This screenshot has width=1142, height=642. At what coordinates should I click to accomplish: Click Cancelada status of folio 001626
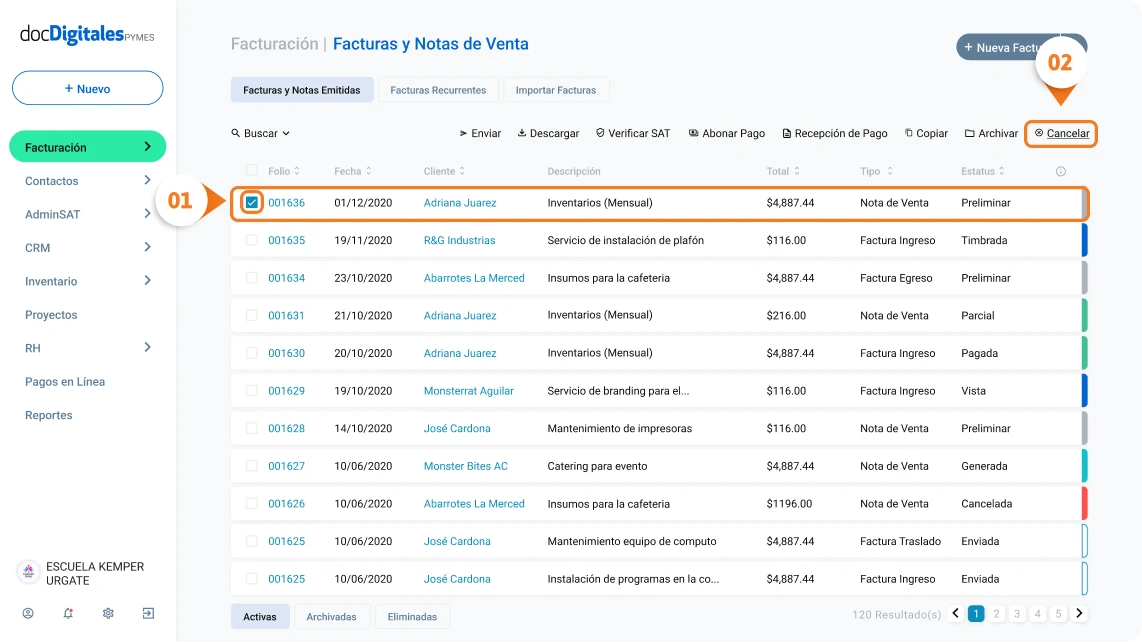(x=986, y=504)
